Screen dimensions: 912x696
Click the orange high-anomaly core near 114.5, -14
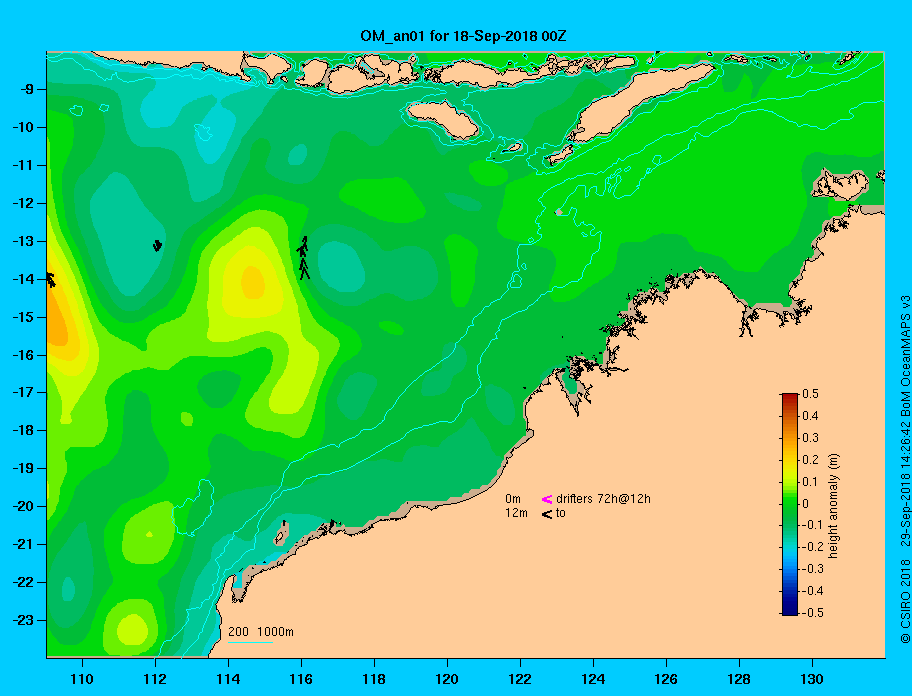tap(252, 282)
